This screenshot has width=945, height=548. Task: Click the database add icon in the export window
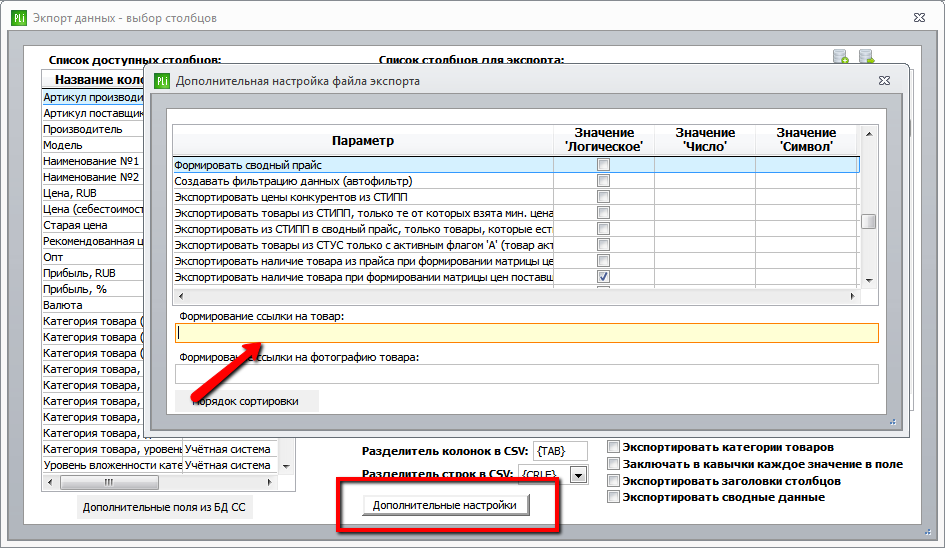click(841, 57)
